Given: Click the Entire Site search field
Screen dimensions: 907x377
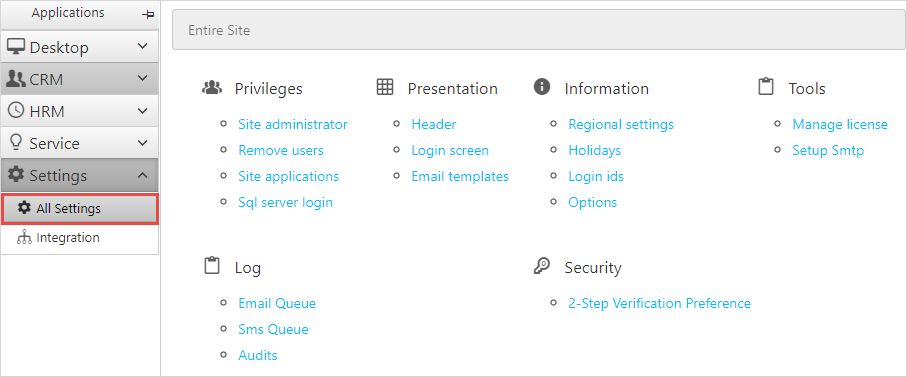Looking at the screenshot, I should [540, 30].
